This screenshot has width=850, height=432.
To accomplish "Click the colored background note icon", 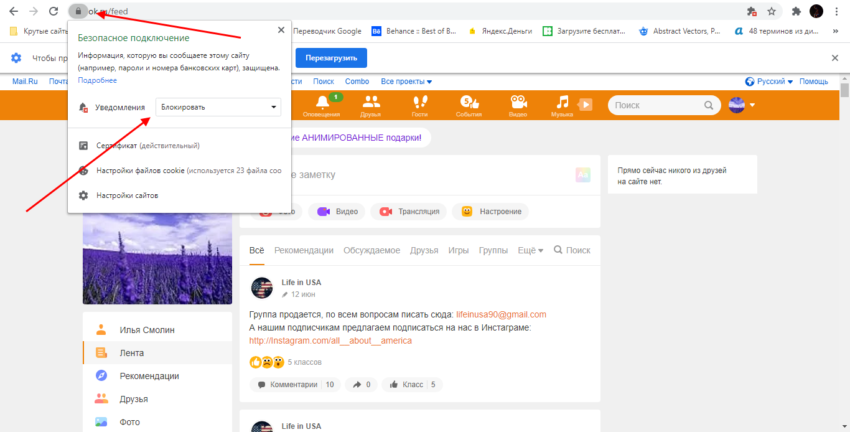I will click(x=583, y=175).
